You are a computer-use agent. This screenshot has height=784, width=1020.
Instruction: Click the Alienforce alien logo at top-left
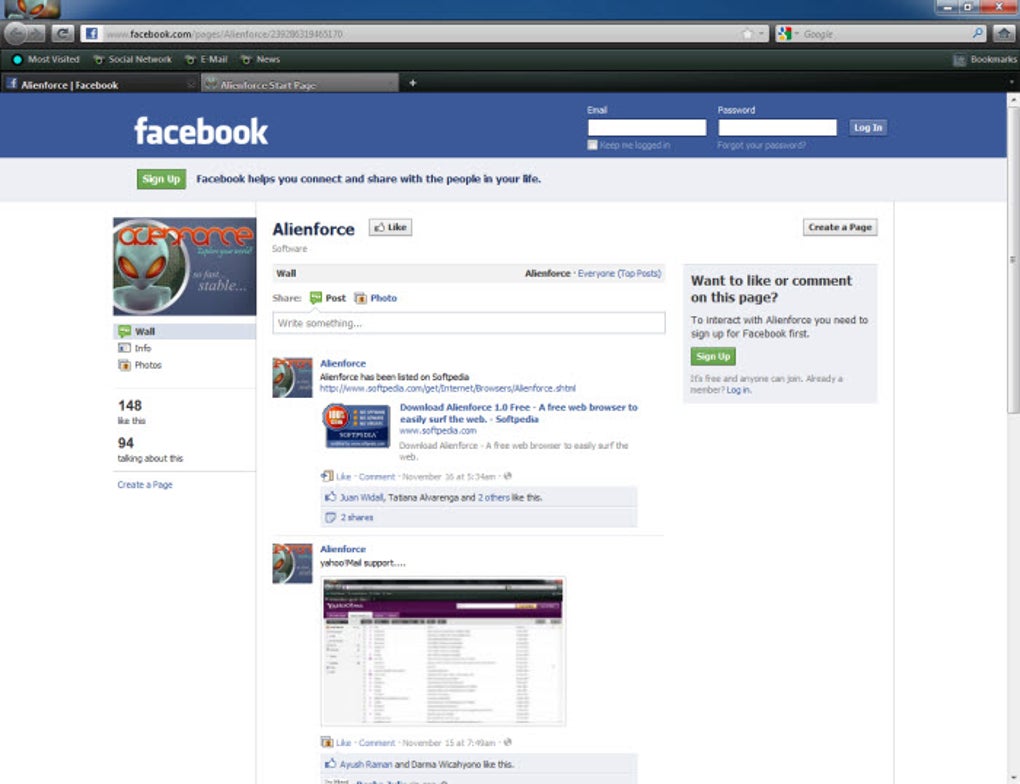click(x=33, y=9)
